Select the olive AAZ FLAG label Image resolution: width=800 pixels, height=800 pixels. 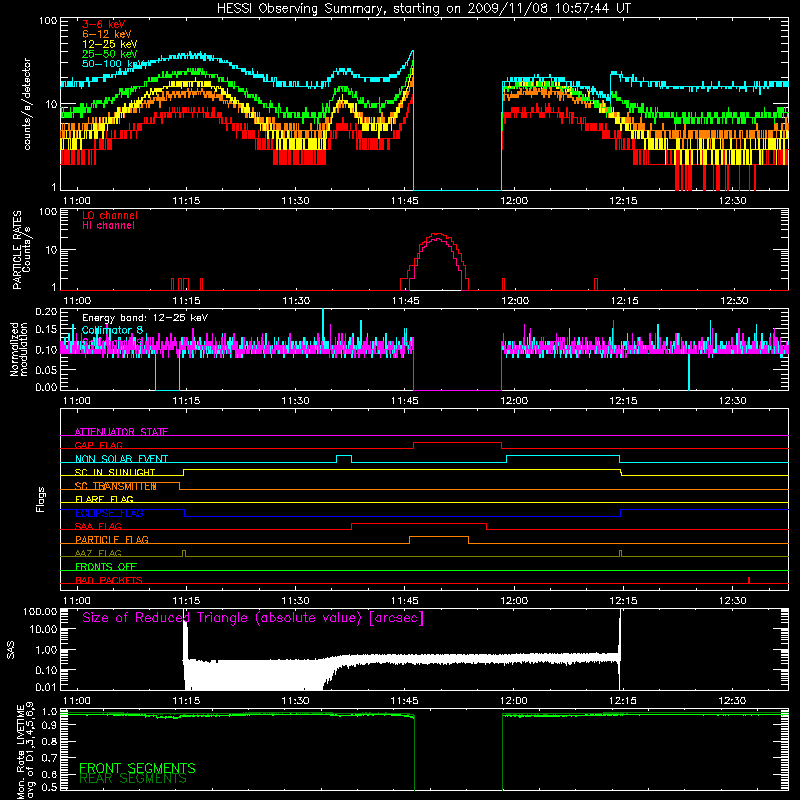(x=98, y=554)
